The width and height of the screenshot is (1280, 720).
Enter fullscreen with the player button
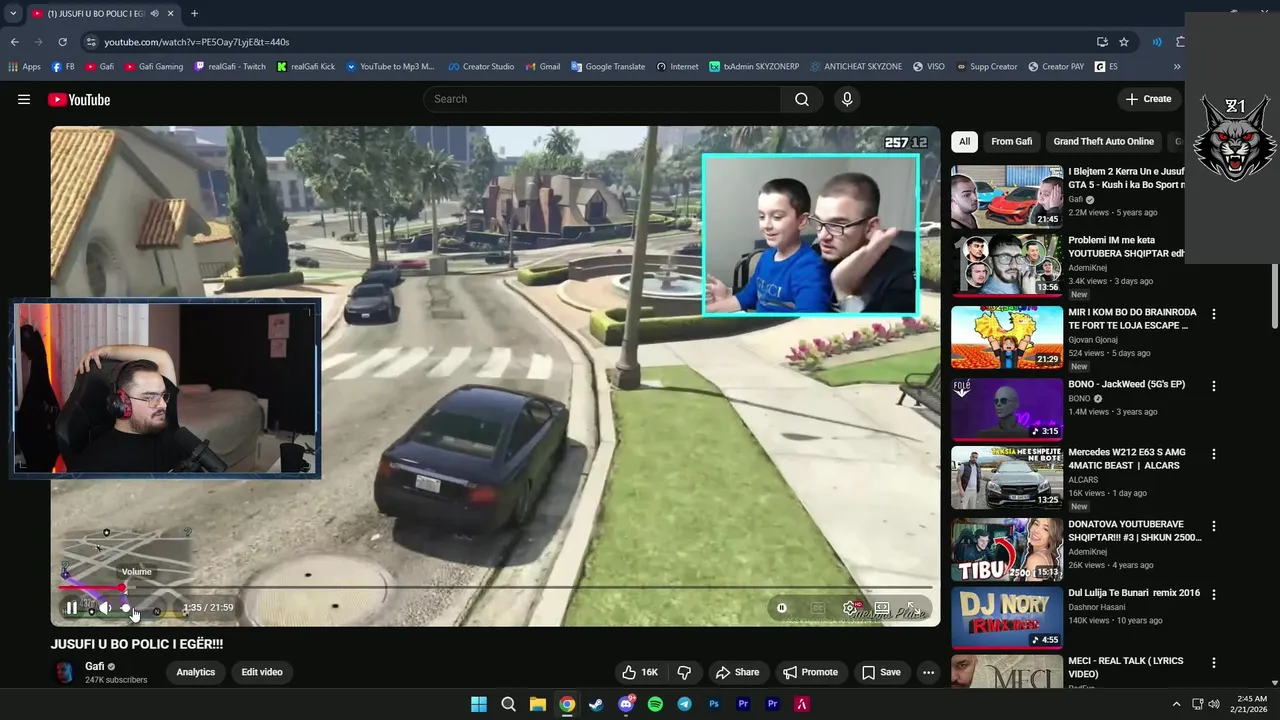click(913, 607)
